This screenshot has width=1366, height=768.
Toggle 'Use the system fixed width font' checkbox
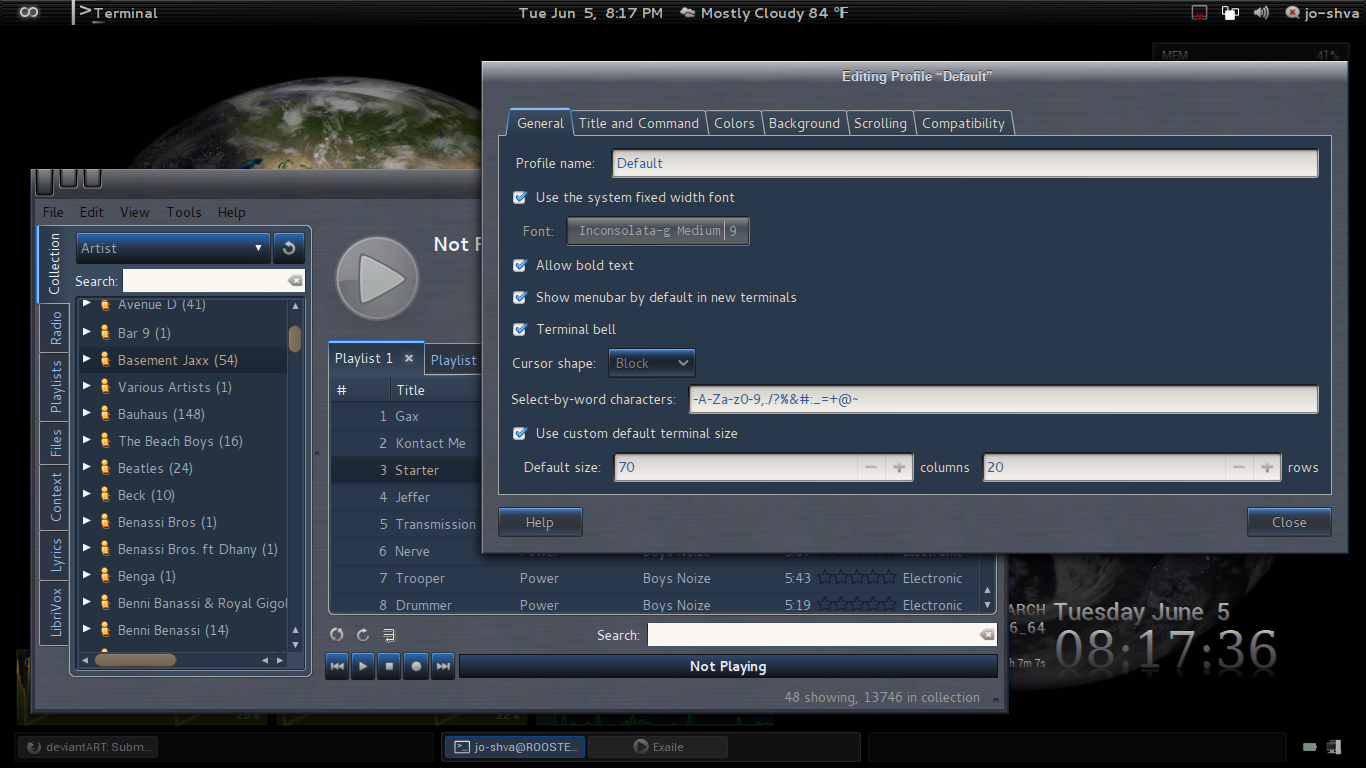(x=520, y=197)
